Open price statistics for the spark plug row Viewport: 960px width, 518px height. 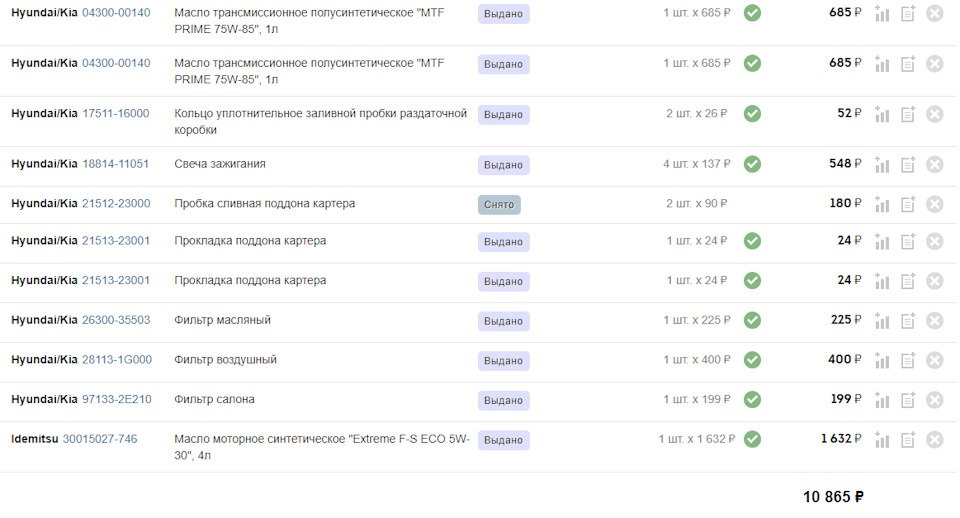(882, 165)
